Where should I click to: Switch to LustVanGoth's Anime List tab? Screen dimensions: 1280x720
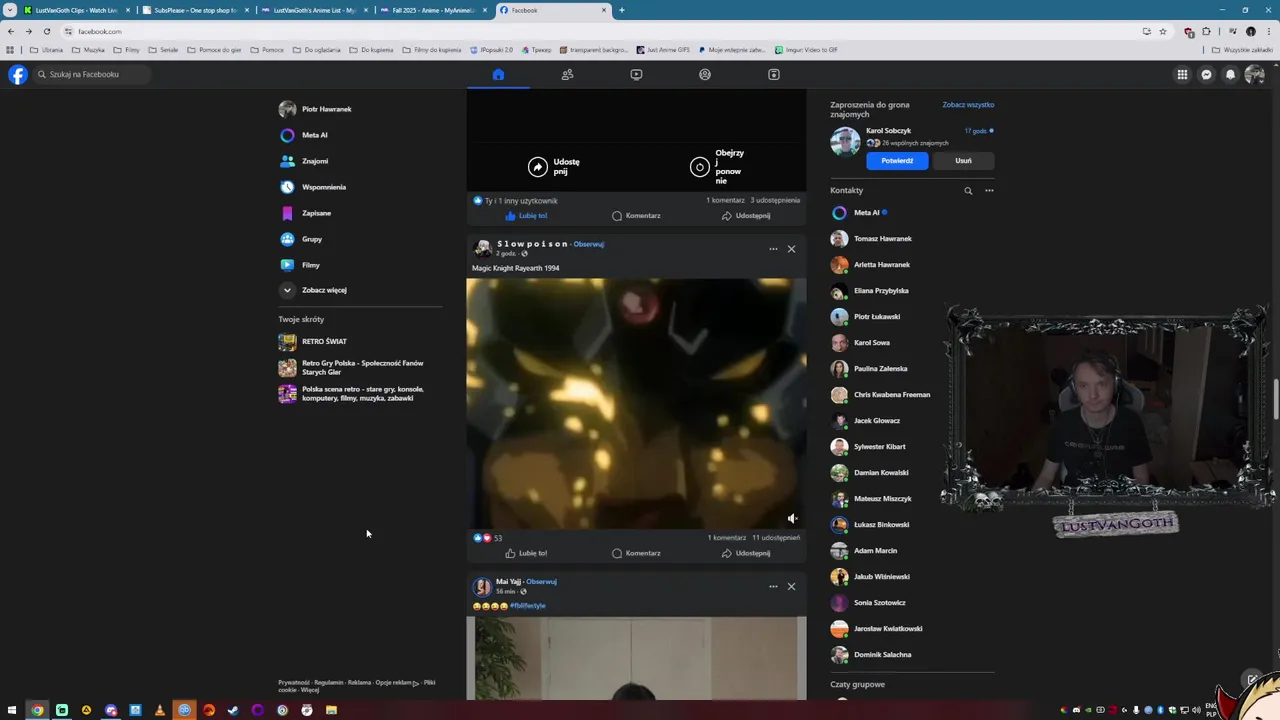point(314,10)
